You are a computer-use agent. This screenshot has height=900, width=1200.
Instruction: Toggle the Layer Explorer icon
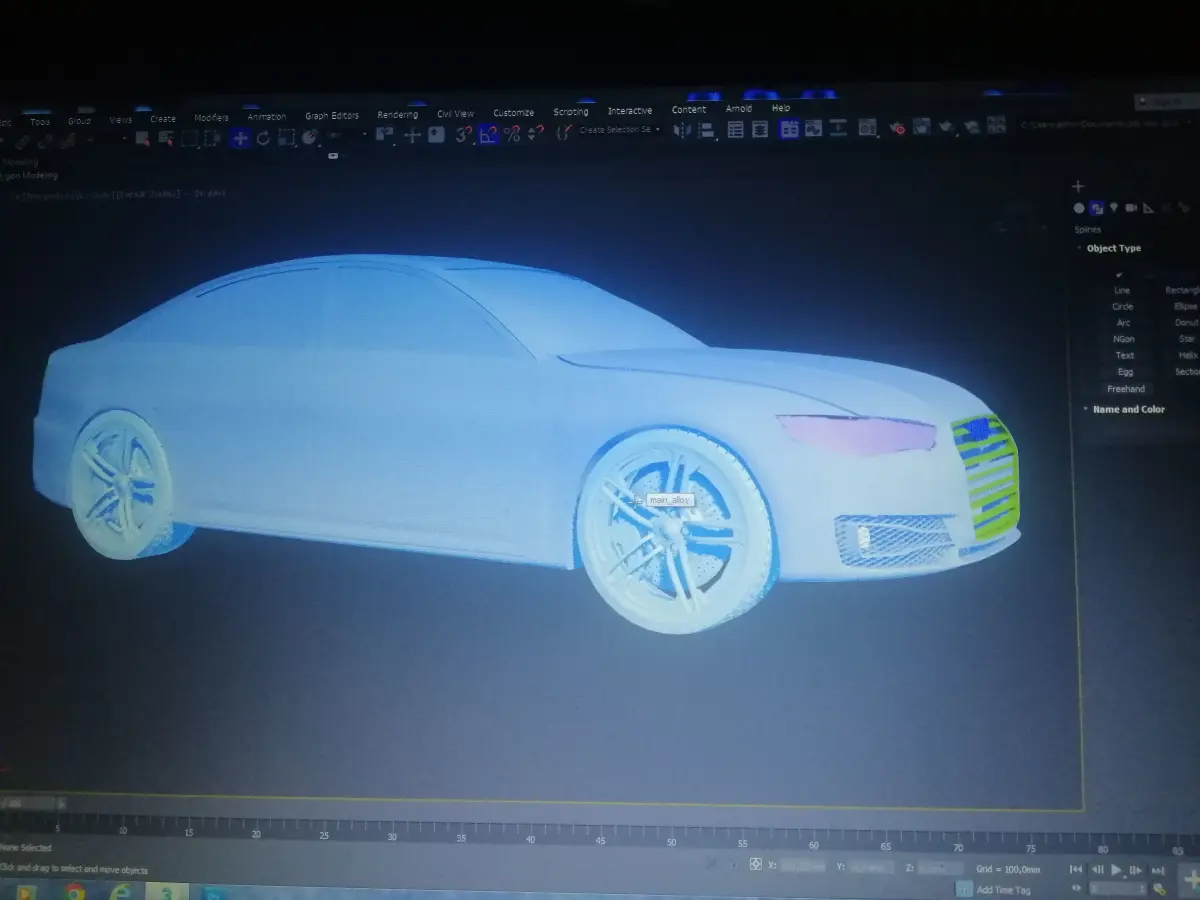pyautogui.click(x=760, y=129)
